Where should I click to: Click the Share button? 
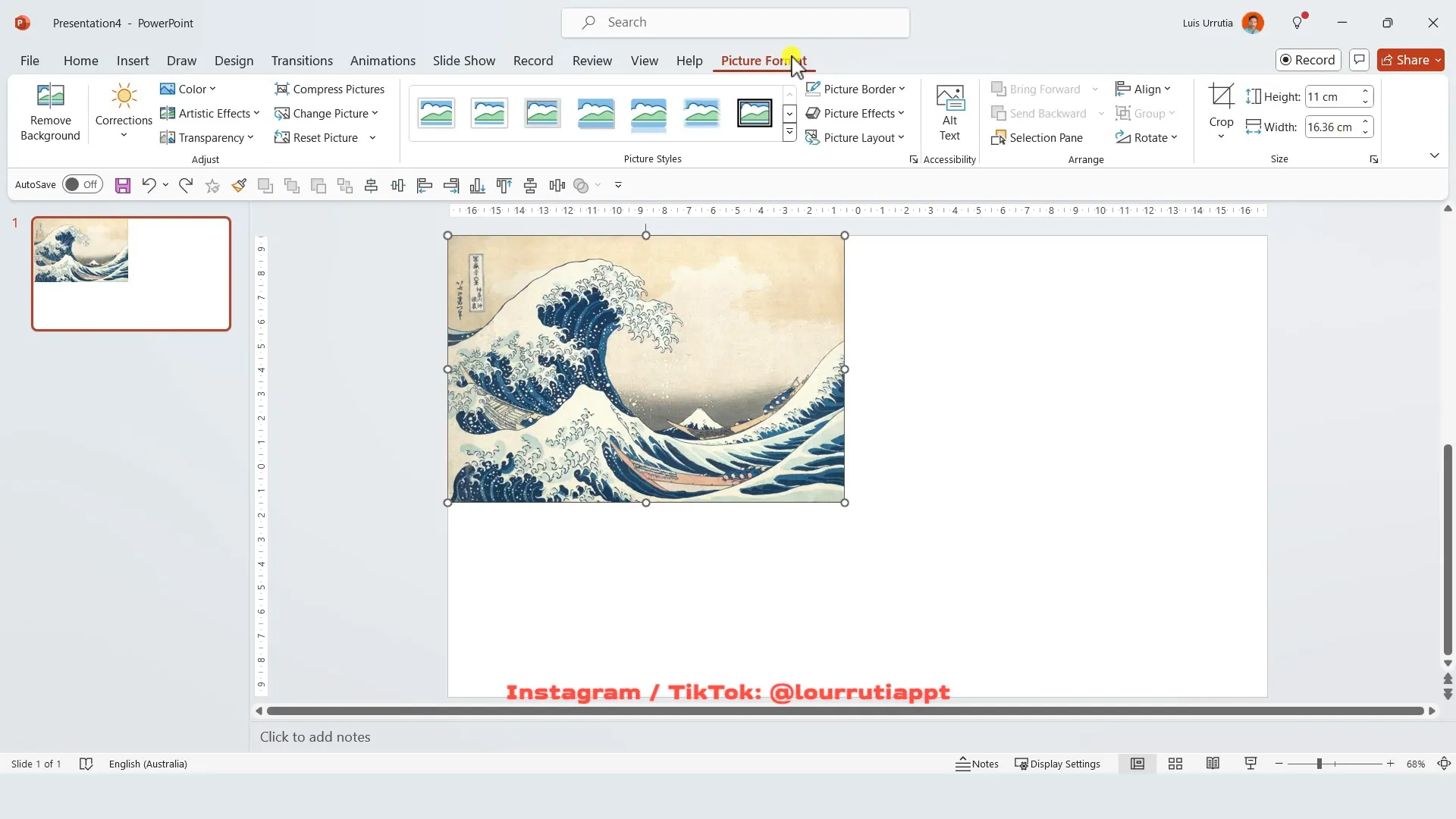[x=1410, y=60]
